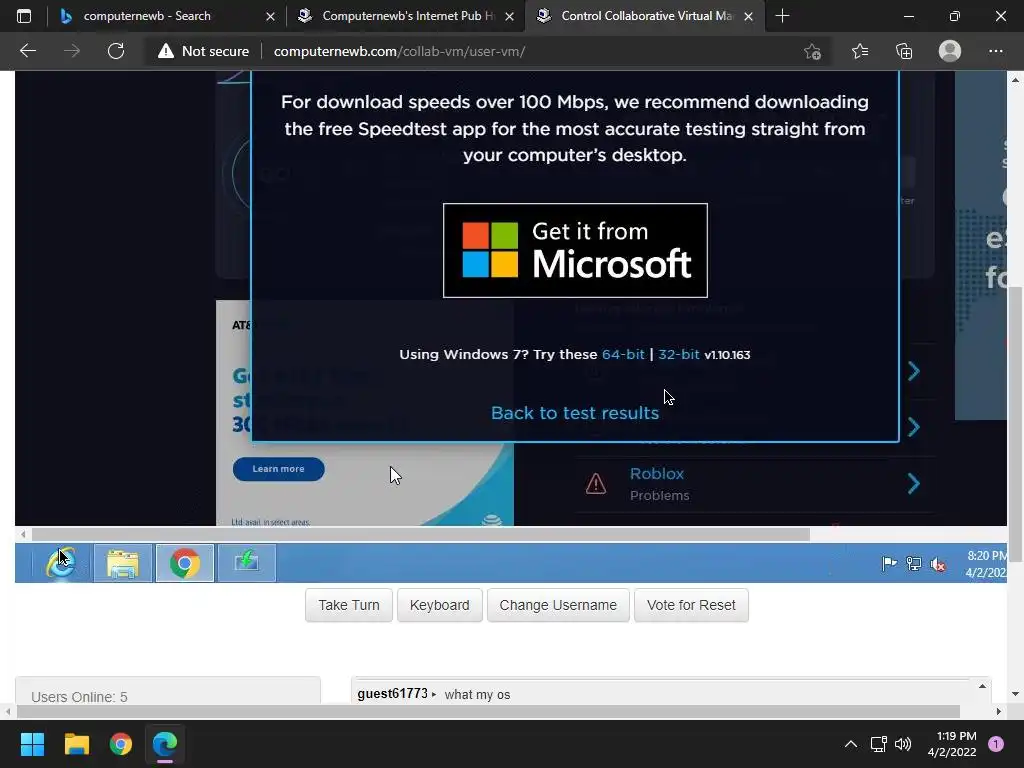Image resolution: width=1024 pixels, height=768 pixels.
Task: Click the Roblox warning triangle icon
Action: (x=596, y=484)
